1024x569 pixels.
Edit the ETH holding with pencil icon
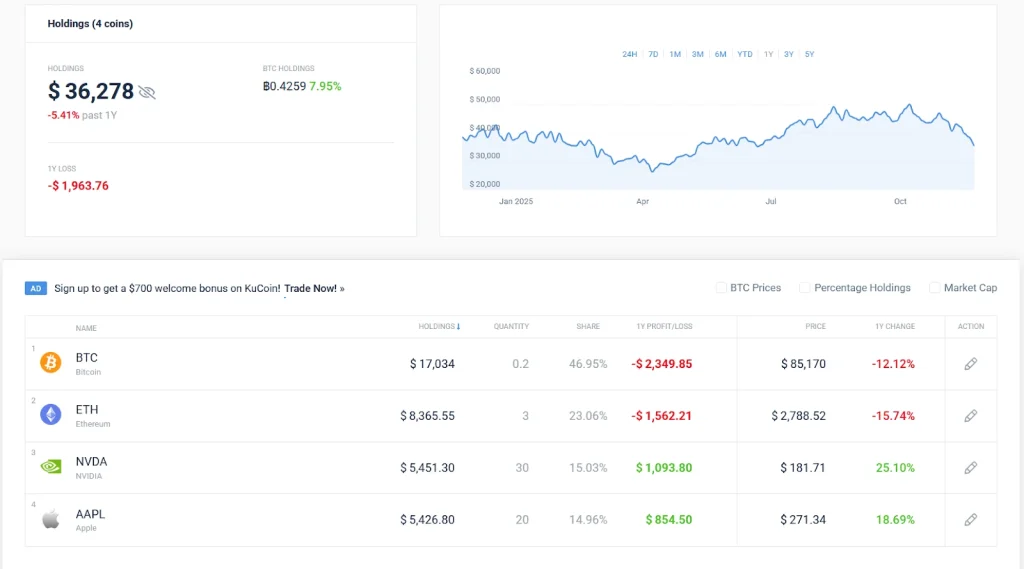coord(970,416)
